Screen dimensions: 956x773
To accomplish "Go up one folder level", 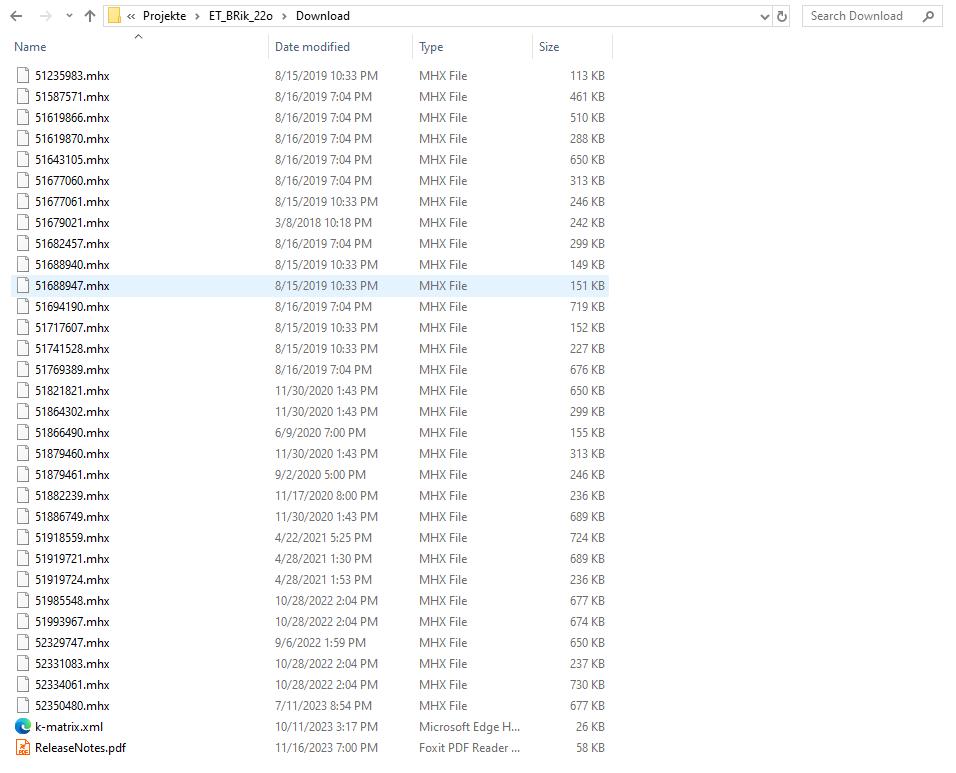I will click(90, 16).
